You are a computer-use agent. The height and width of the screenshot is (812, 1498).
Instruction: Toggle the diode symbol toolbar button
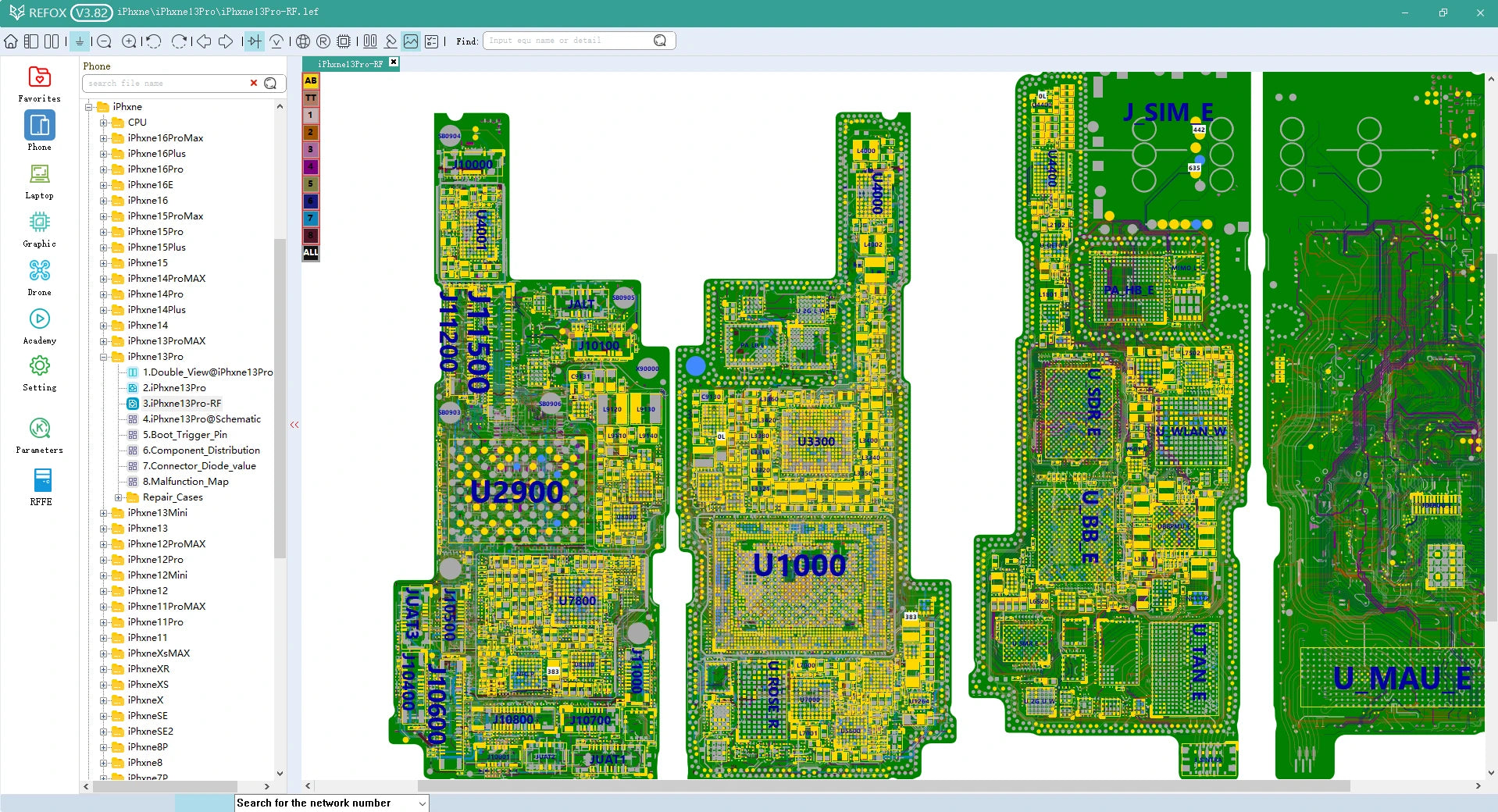pyautogui.click(x=254, y=41)
